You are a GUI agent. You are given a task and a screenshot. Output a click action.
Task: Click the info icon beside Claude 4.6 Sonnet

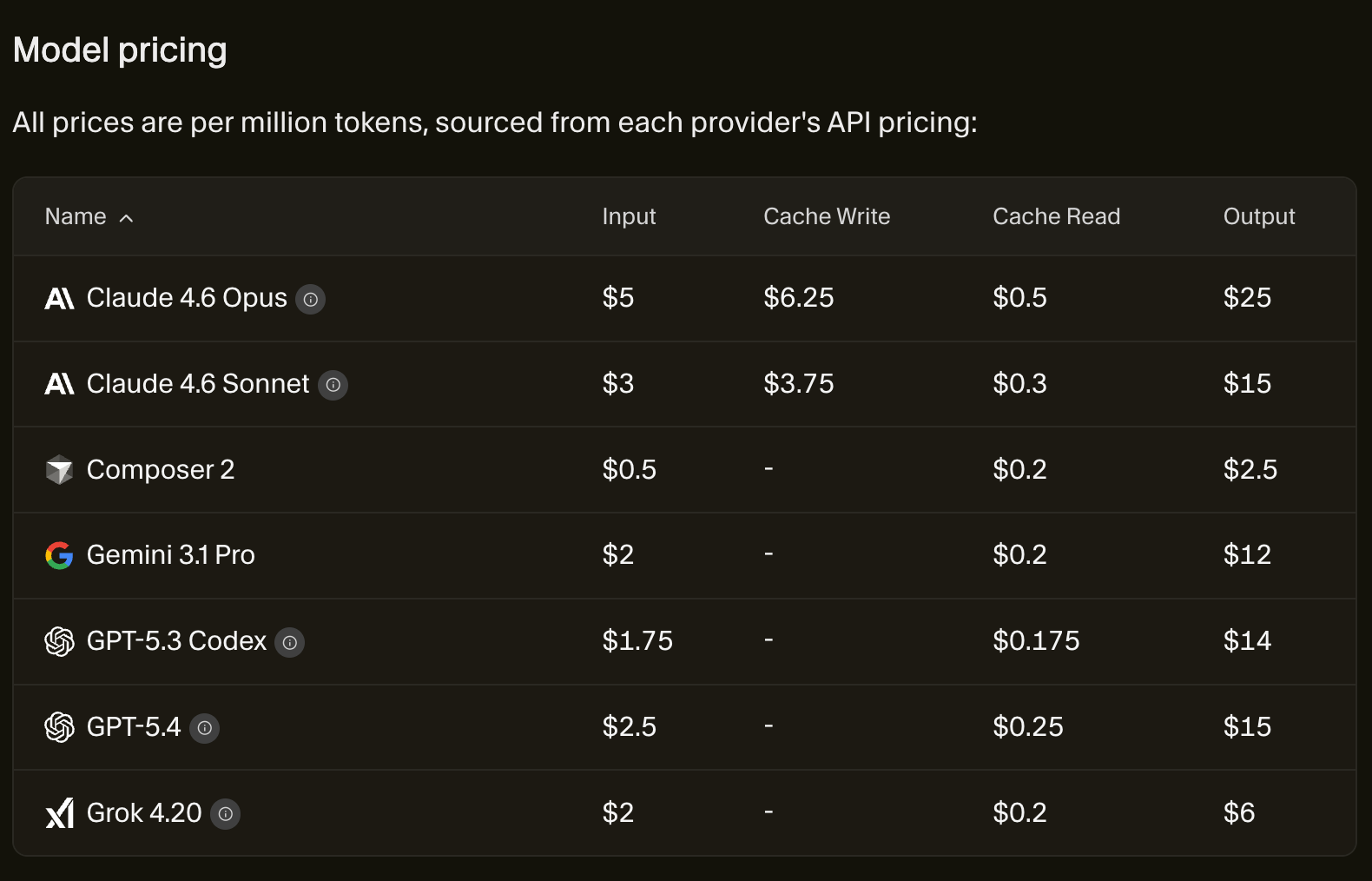tap(333, 385)
